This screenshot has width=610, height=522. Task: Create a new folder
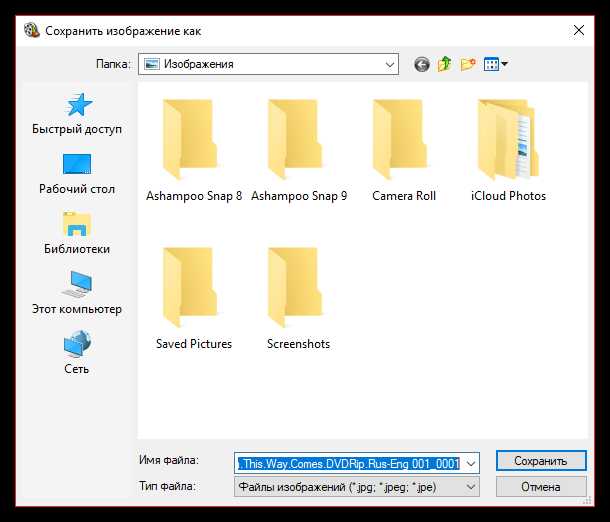point(468,64)
